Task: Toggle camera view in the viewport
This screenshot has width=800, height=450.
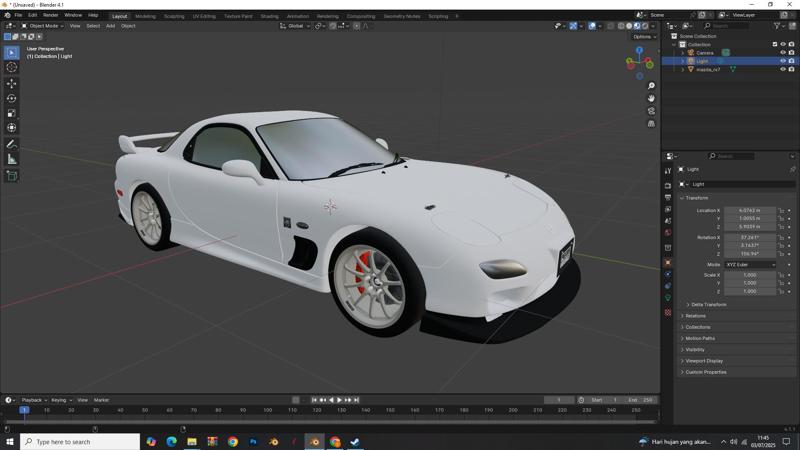Action: pyautogui.click(x=651, y=111)
